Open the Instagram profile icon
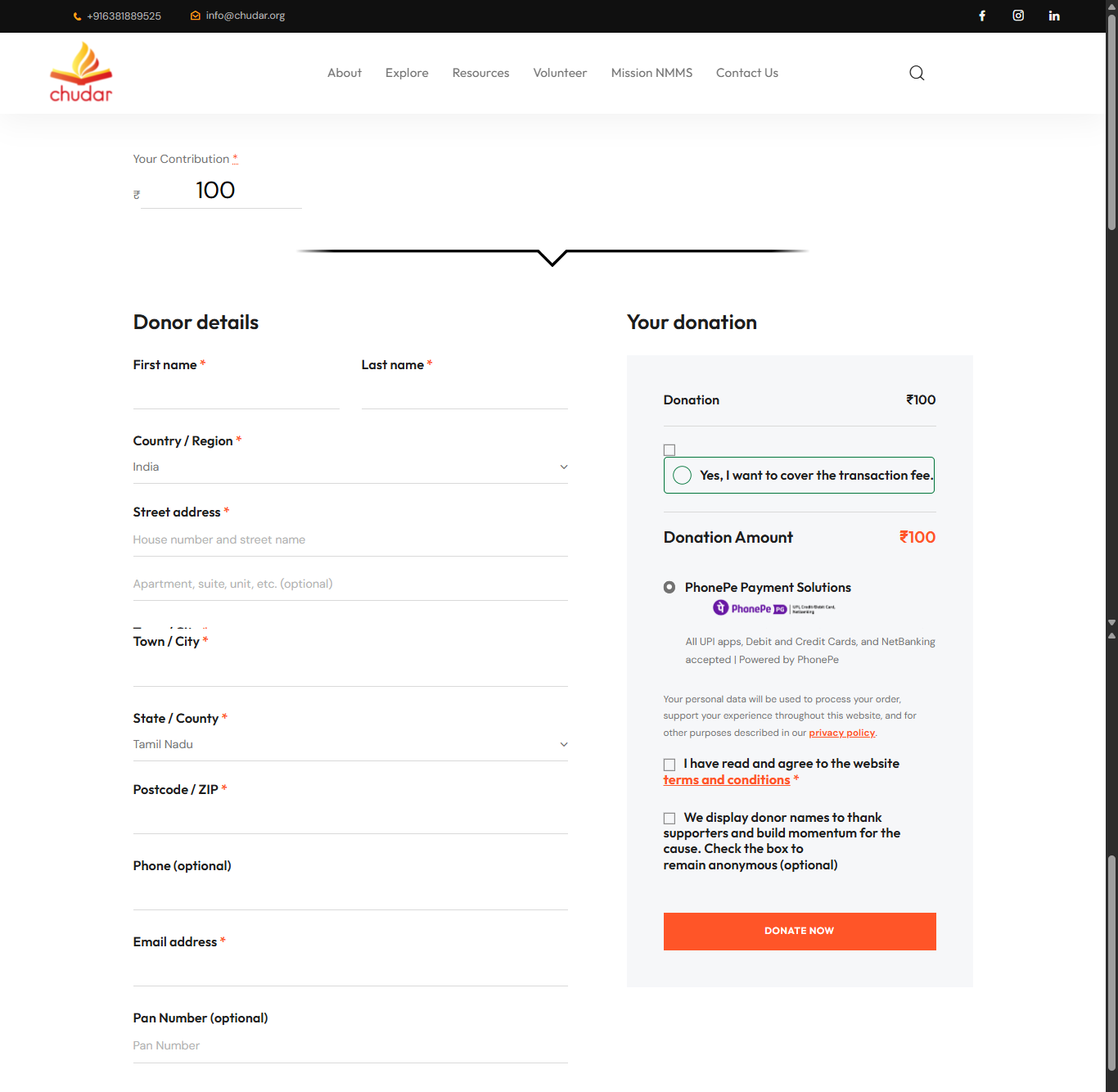Image resolution: width=1118 pixels, height=1092 pixels. point(1018,16)
